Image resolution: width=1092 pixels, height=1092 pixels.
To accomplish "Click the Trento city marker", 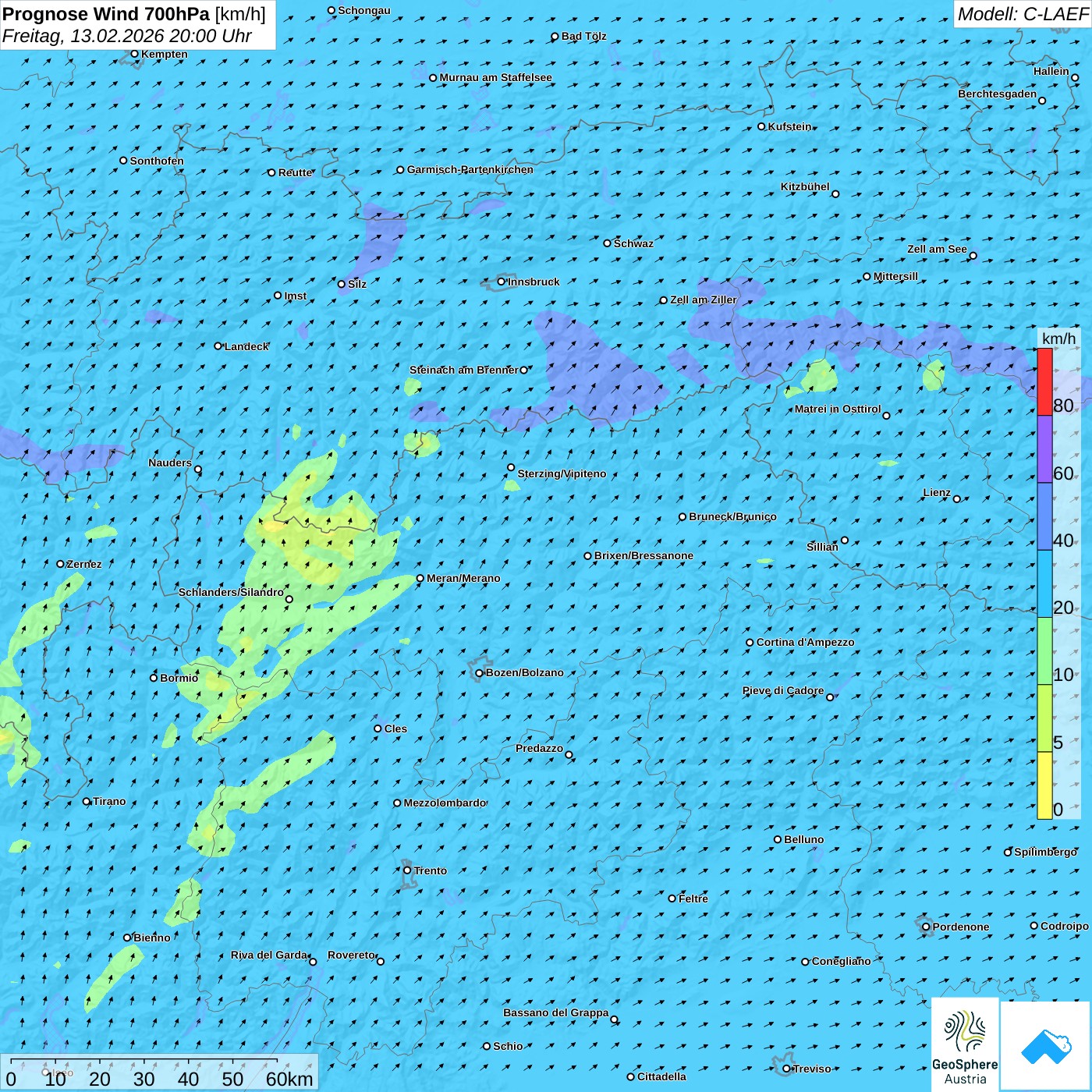I will [407, 870].
